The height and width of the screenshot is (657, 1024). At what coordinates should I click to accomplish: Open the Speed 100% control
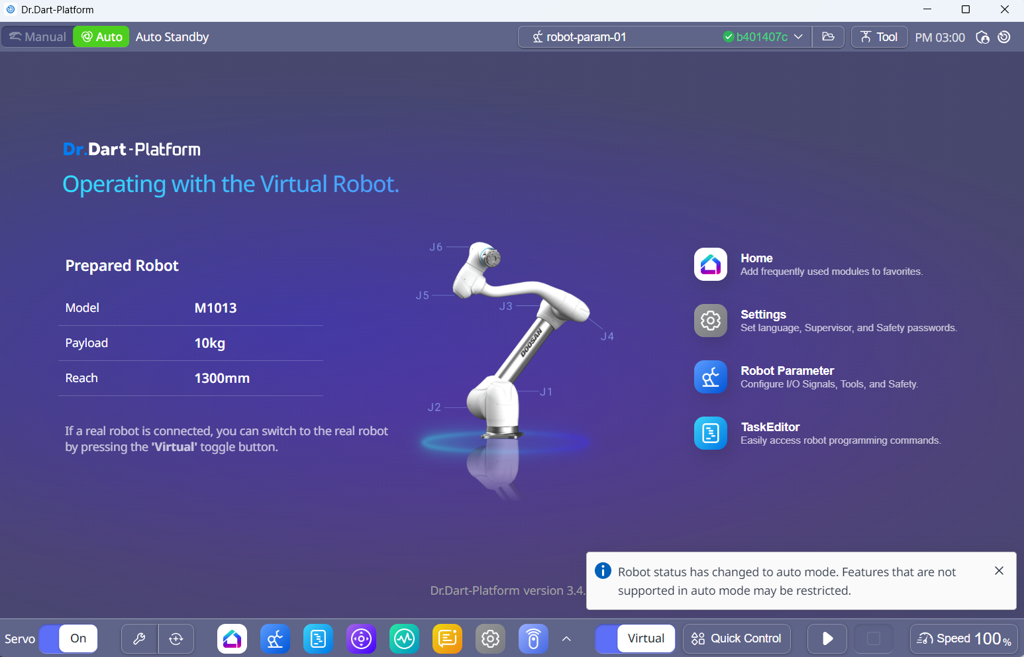pos(964,638)
